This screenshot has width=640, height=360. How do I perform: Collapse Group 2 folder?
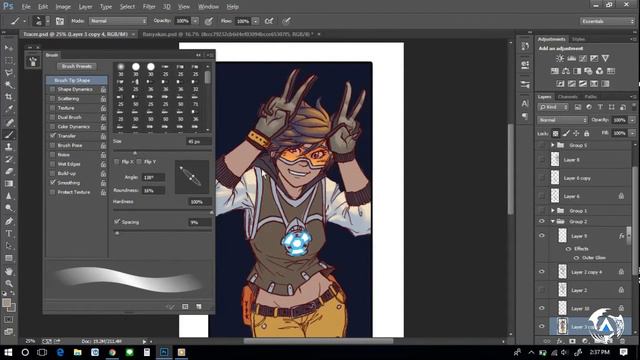pyautogui.click(x=553, y=221)
